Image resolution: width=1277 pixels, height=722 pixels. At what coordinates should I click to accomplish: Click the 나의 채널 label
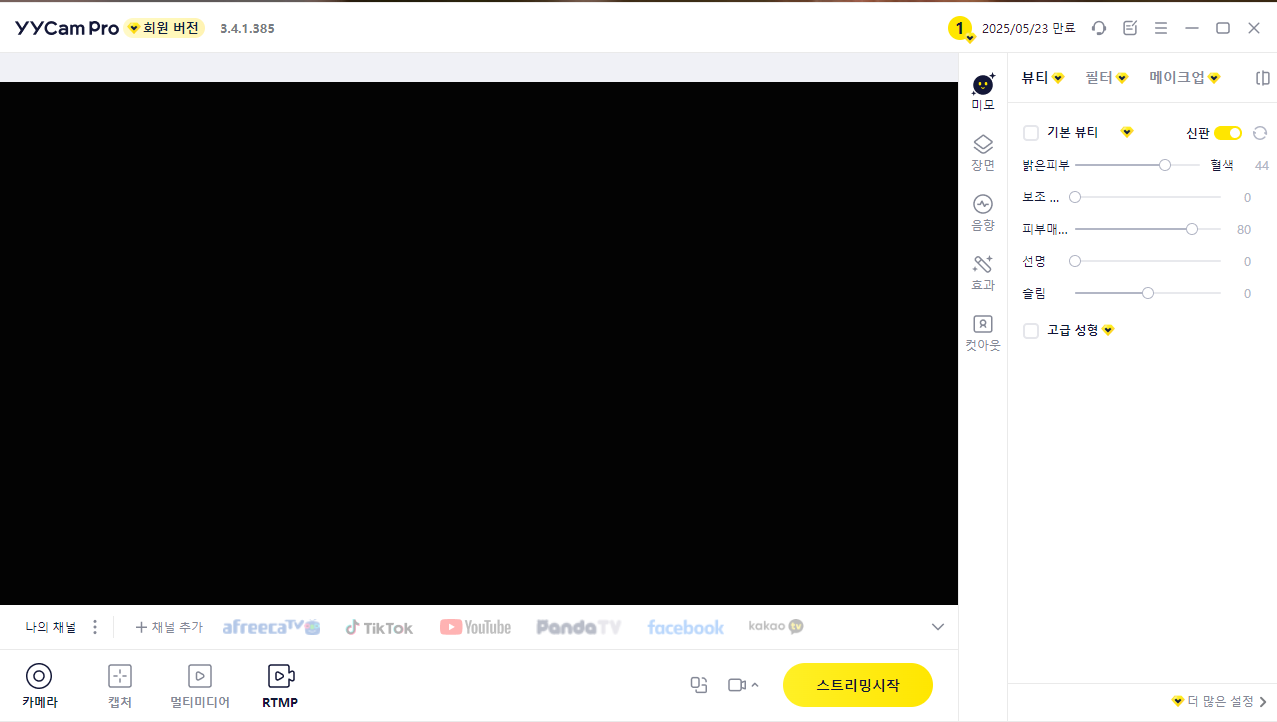tap(51, 627)
